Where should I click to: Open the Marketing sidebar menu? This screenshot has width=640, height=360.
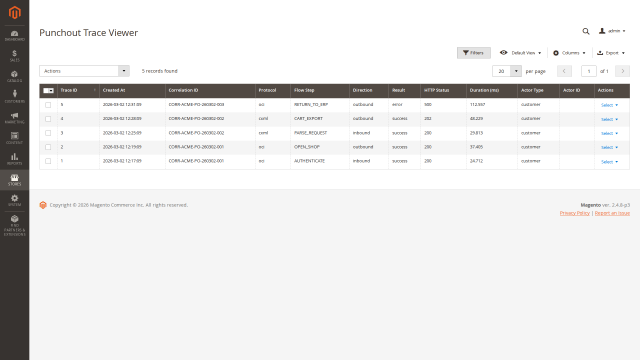(x=15, y=118)
